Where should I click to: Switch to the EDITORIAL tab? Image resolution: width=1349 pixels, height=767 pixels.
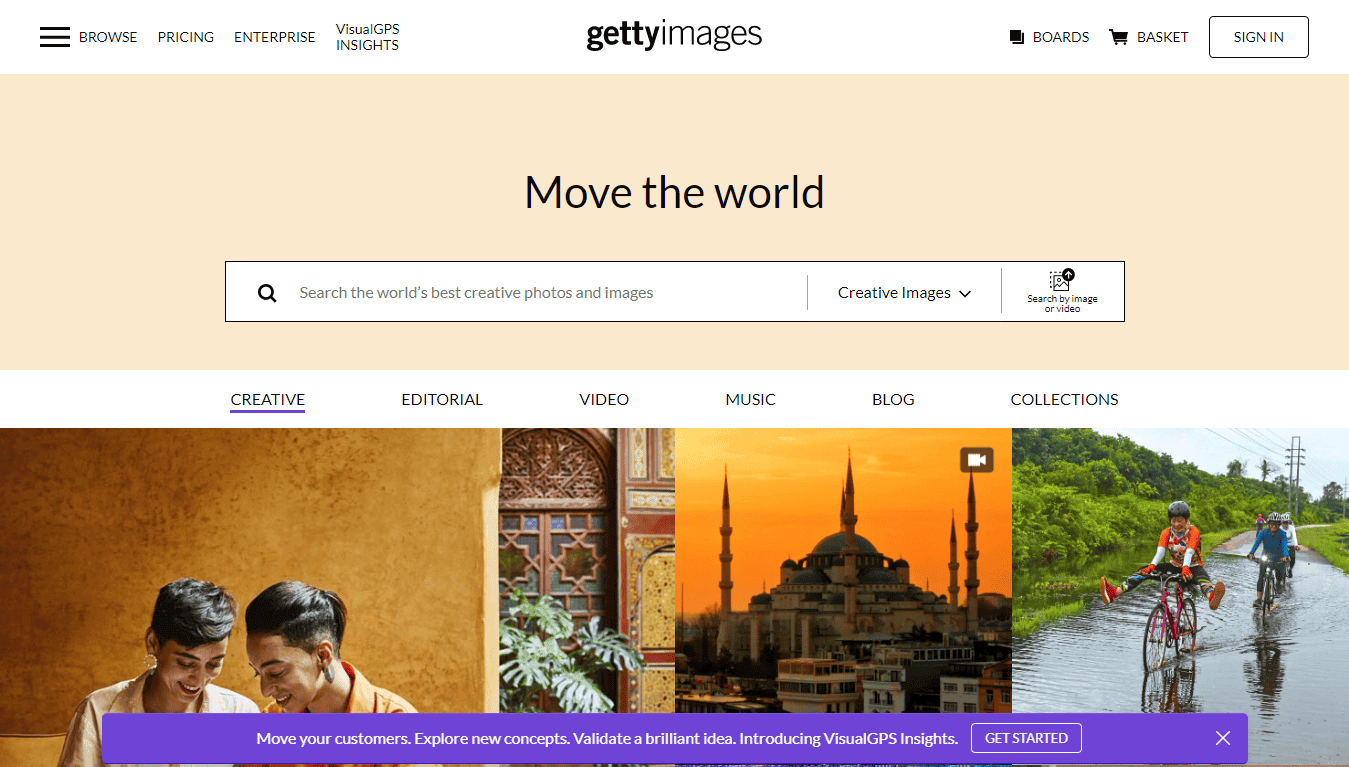[441, 399]
